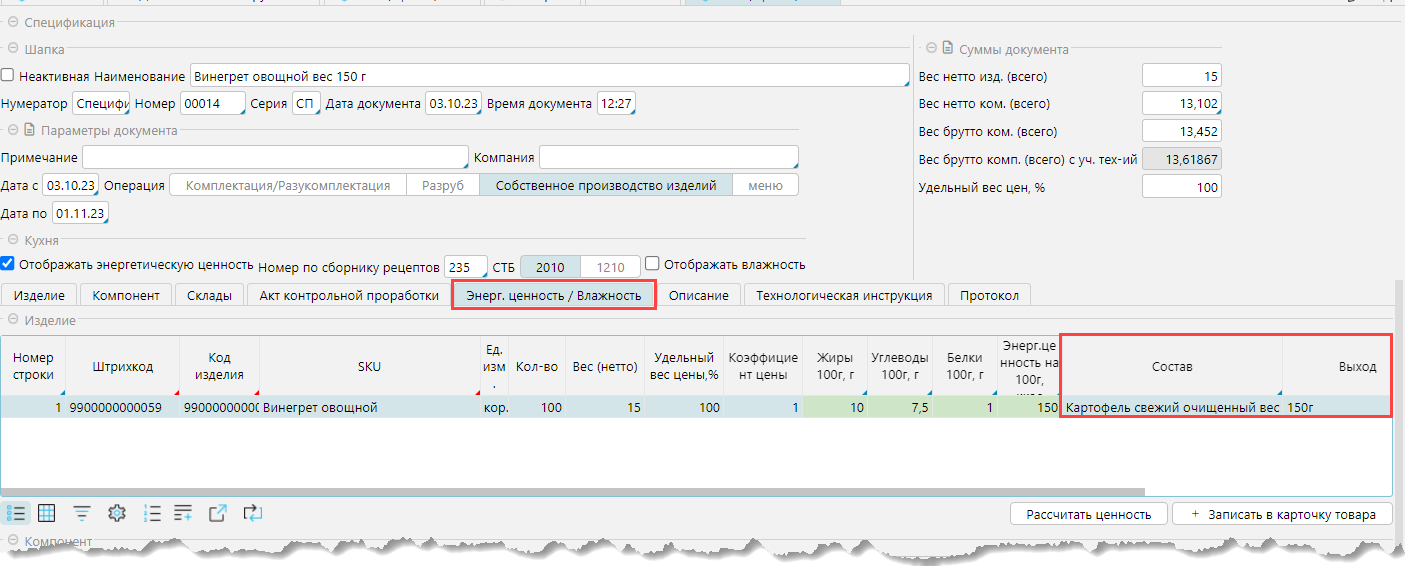Click the open in new window icon
The height and width of the screenshot is (566, 1405).
[x=218, y=513]
